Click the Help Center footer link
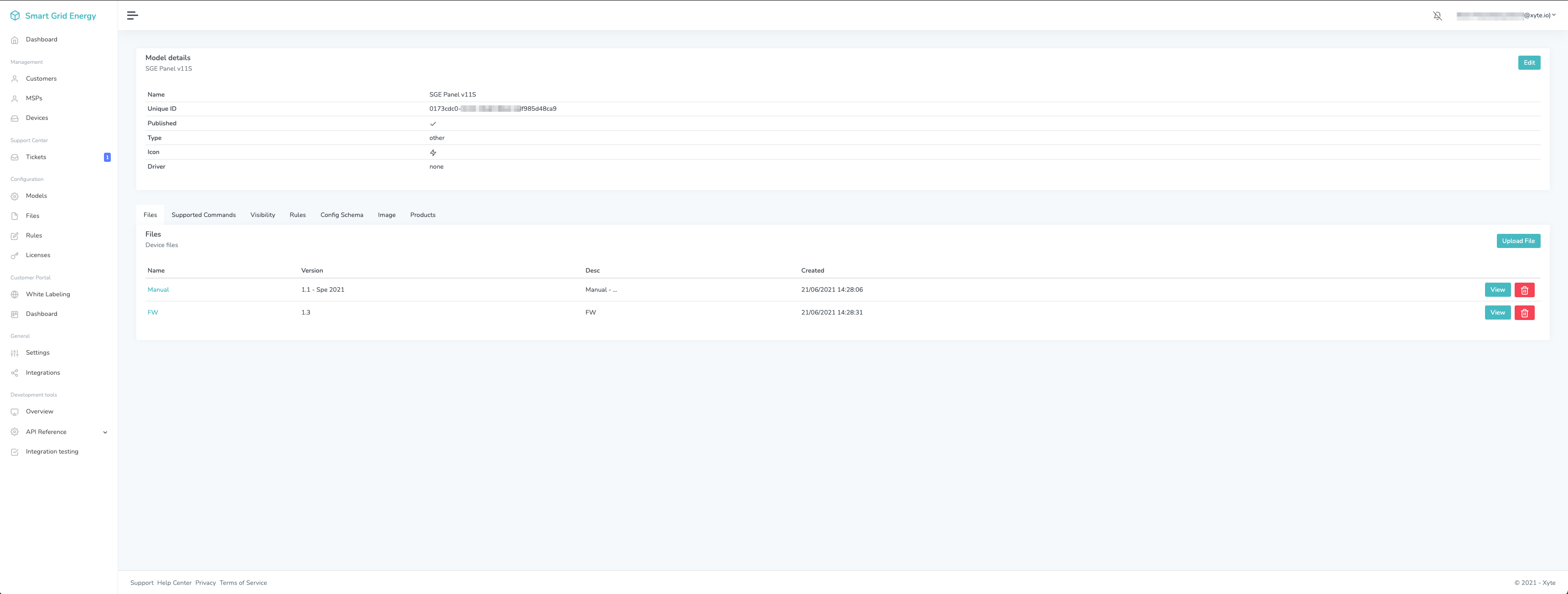This screenshot has height=594, width=1568. [174, 583]
